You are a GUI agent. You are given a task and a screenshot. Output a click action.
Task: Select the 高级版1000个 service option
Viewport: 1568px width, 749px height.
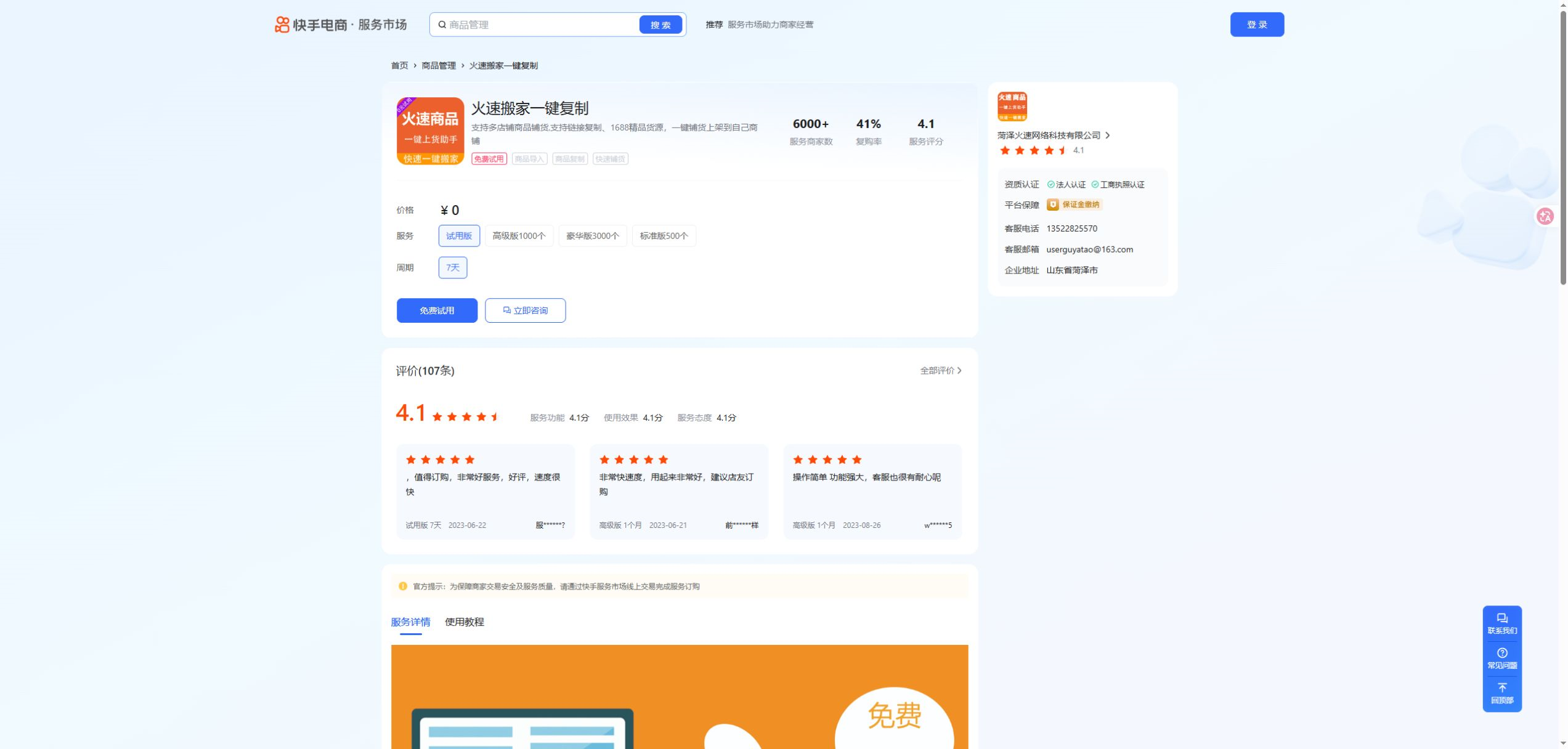(x=519, y=236)
